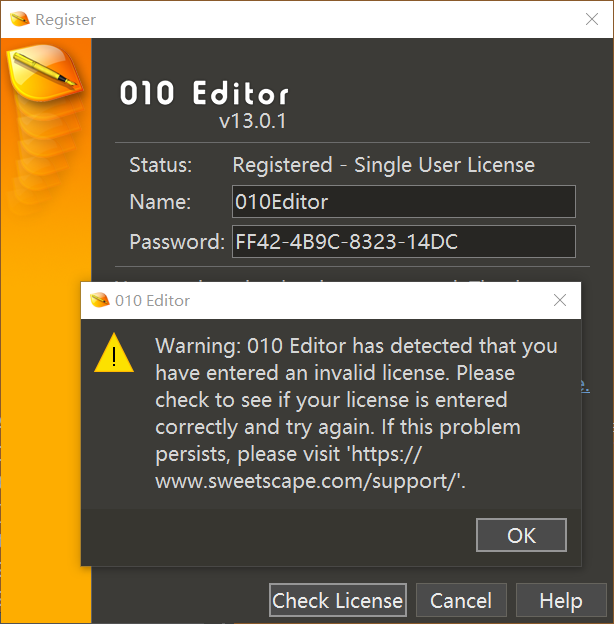Click OK in the warning dialog
614x624 pixels.
(x=521, y=535)
